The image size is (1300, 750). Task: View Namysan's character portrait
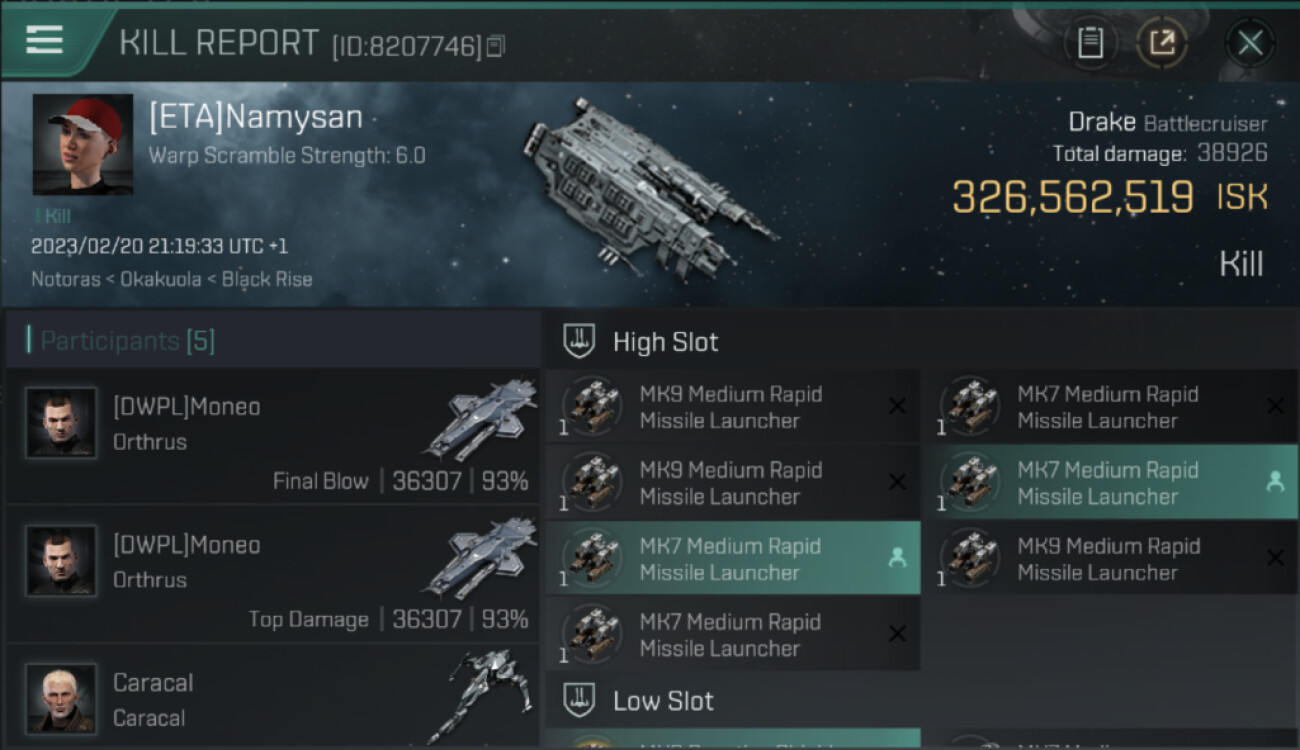pos(82,144)
